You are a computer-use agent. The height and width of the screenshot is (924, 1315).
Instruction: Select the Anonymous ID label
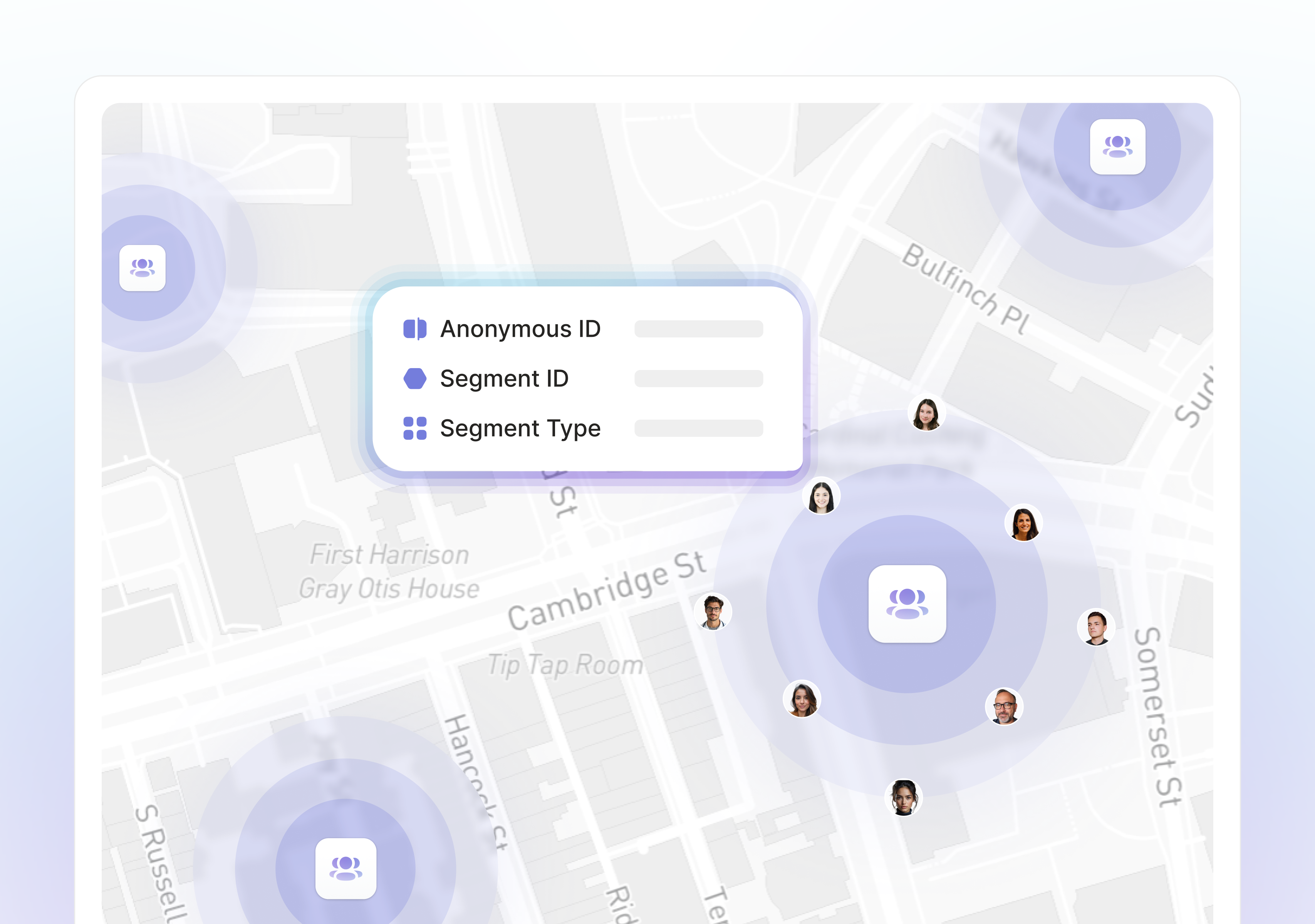coord(520,329)
